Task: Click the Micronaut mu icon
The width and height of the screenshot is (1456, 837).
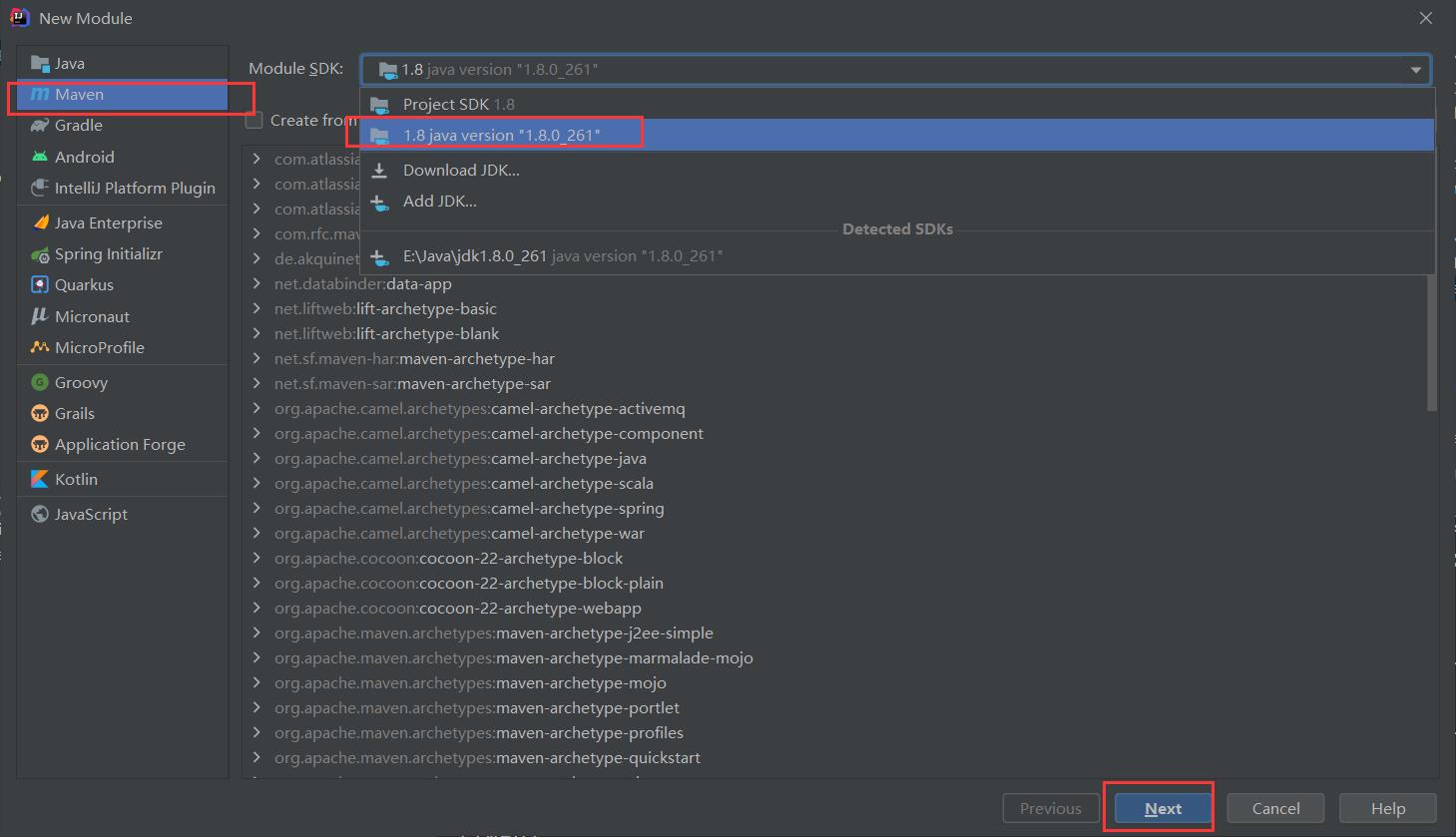Action: tap(40, 316)
